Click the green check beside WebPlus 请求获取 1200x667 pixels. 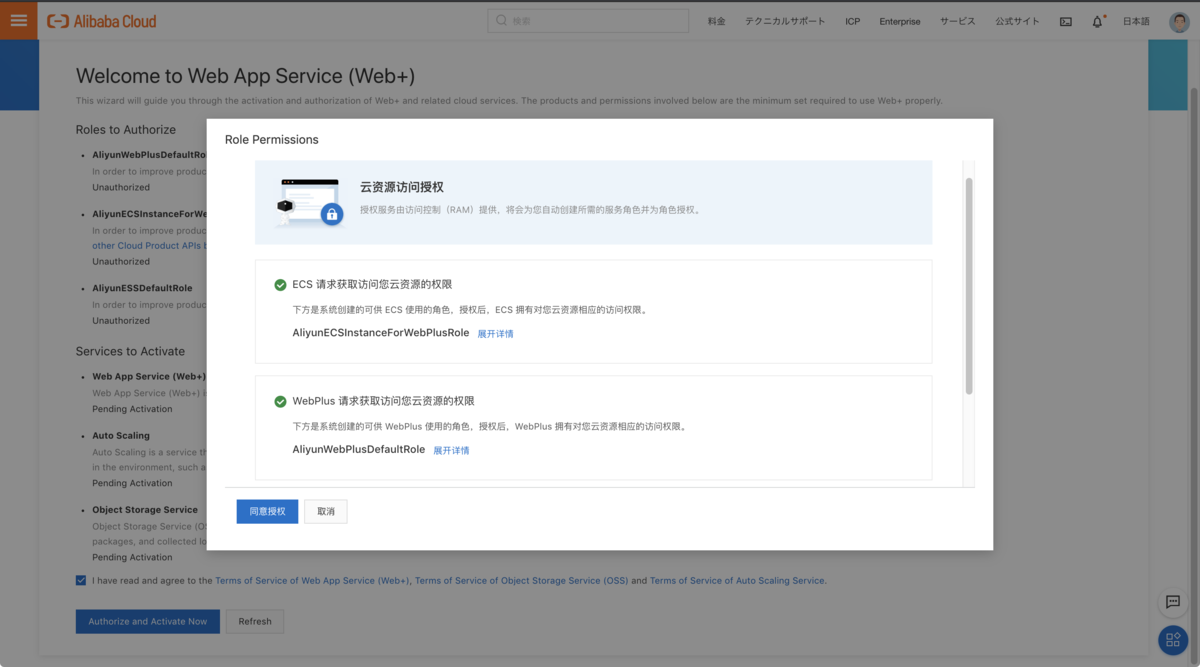280,401
